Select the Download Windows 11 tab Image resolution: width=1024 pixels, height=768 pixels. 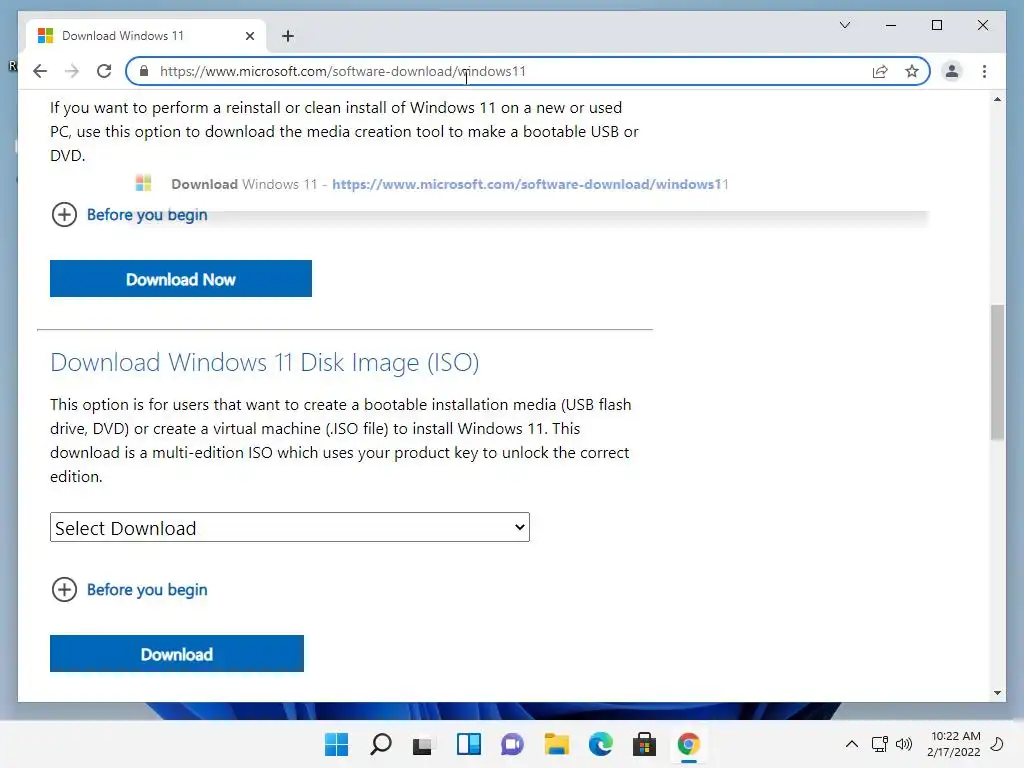click(146, 36)
